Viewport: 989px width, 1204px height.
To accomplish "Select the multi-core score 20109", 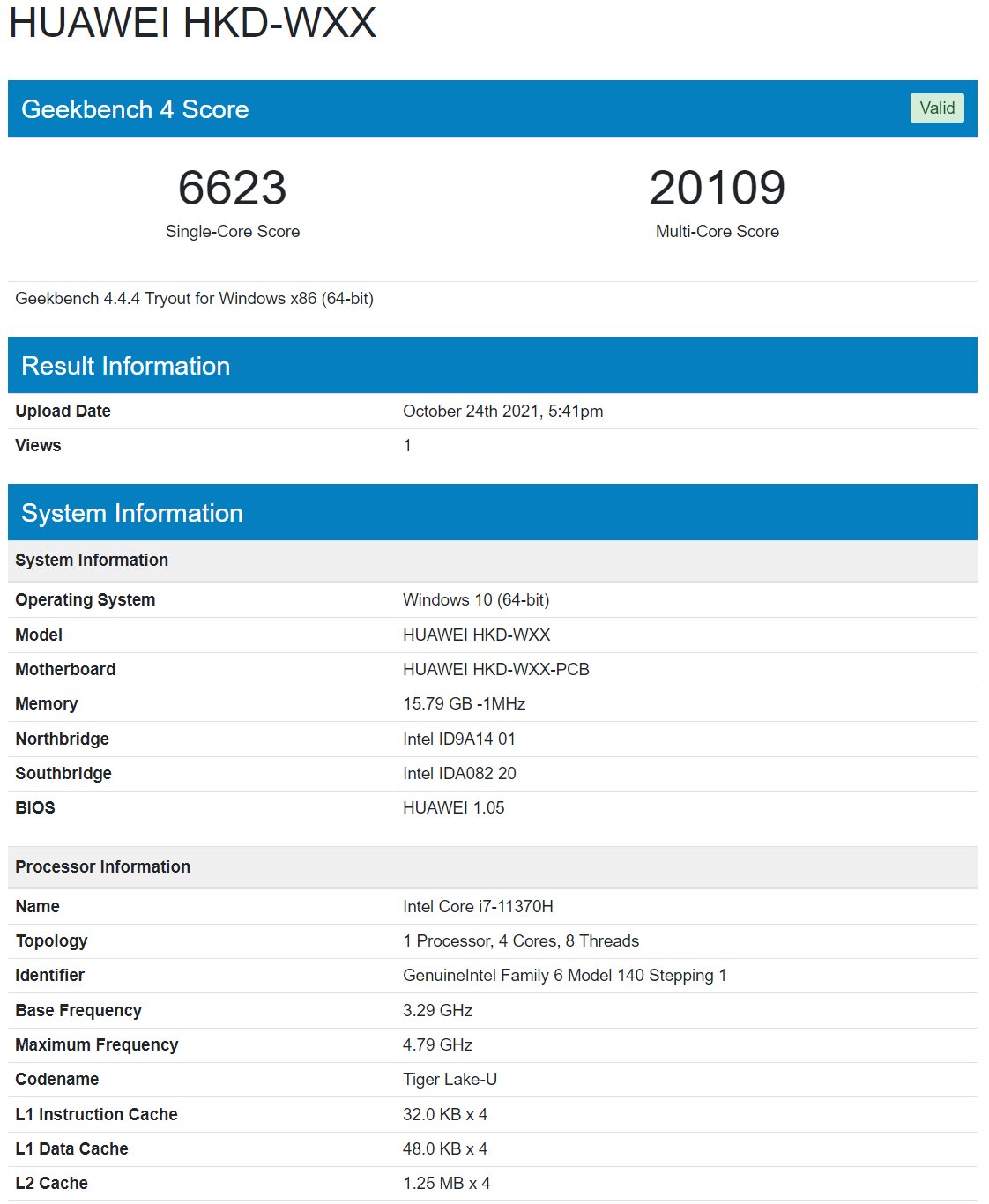I will (x=718, y=188).
